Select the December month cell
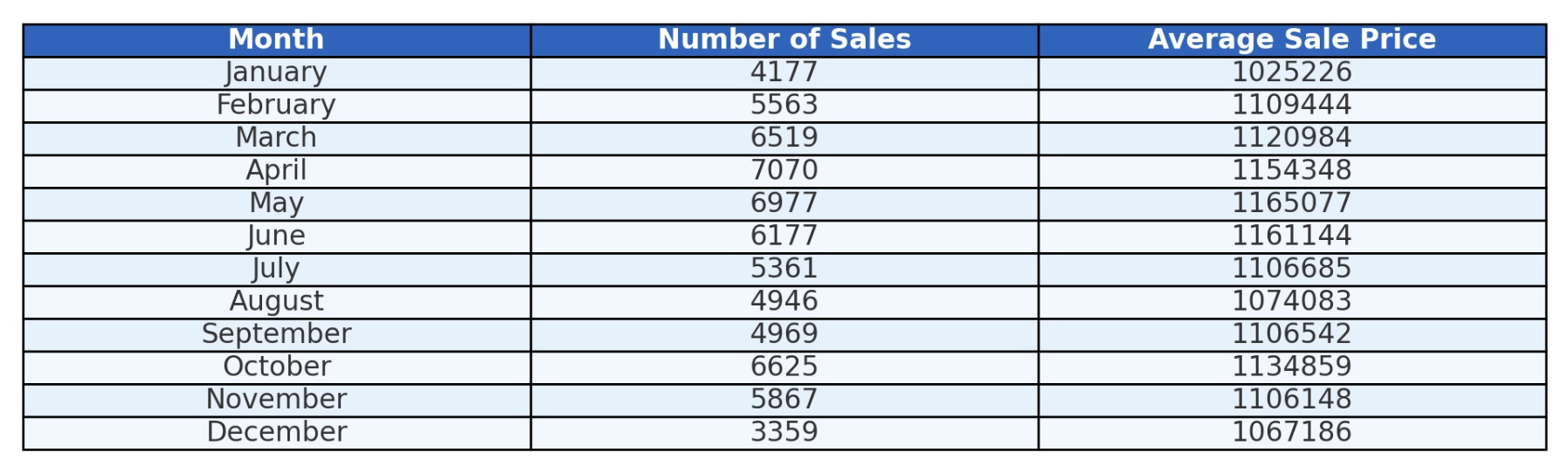 277,433
